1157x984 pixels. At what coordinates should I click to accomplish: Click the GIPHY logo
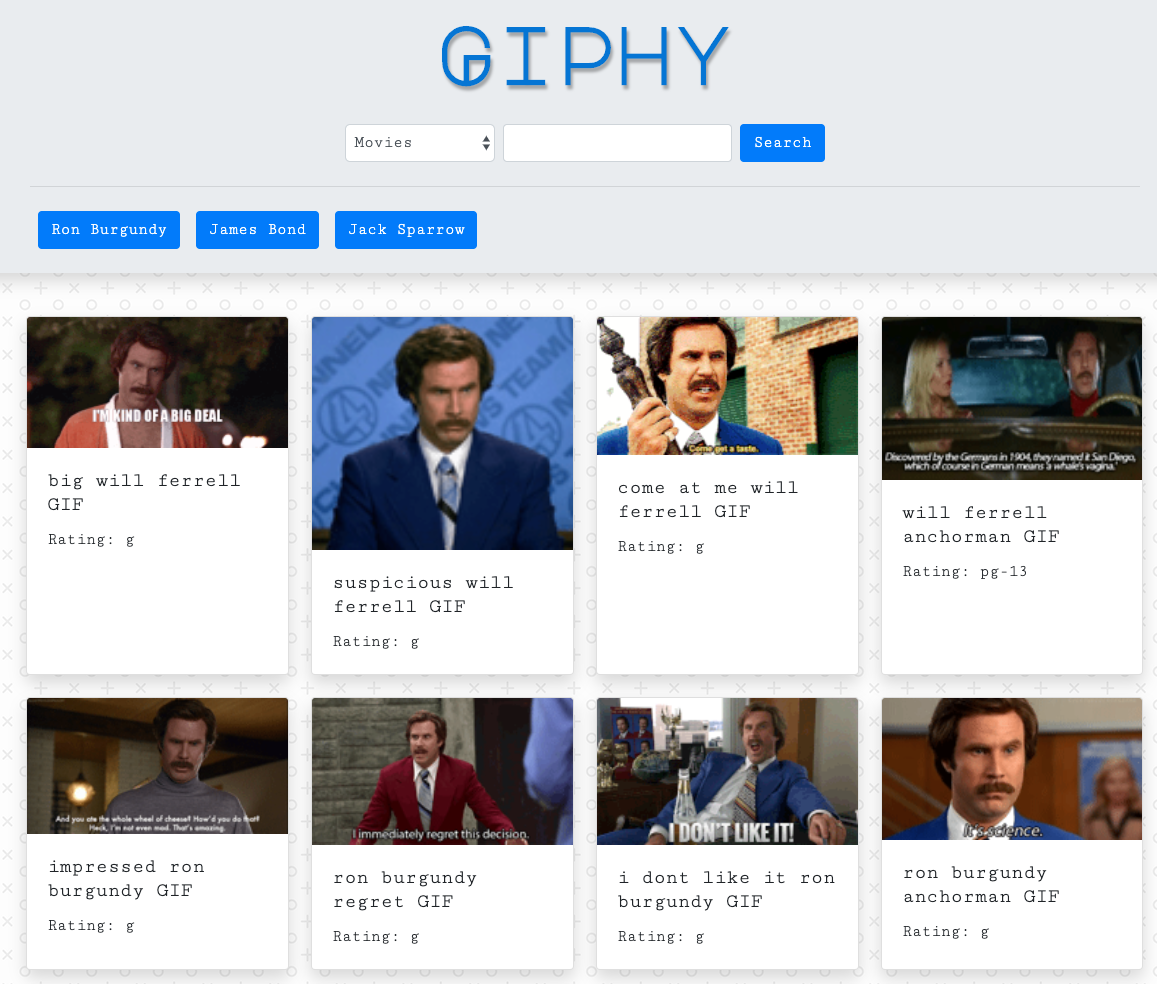pyautogui.click(x=585, y=56)
